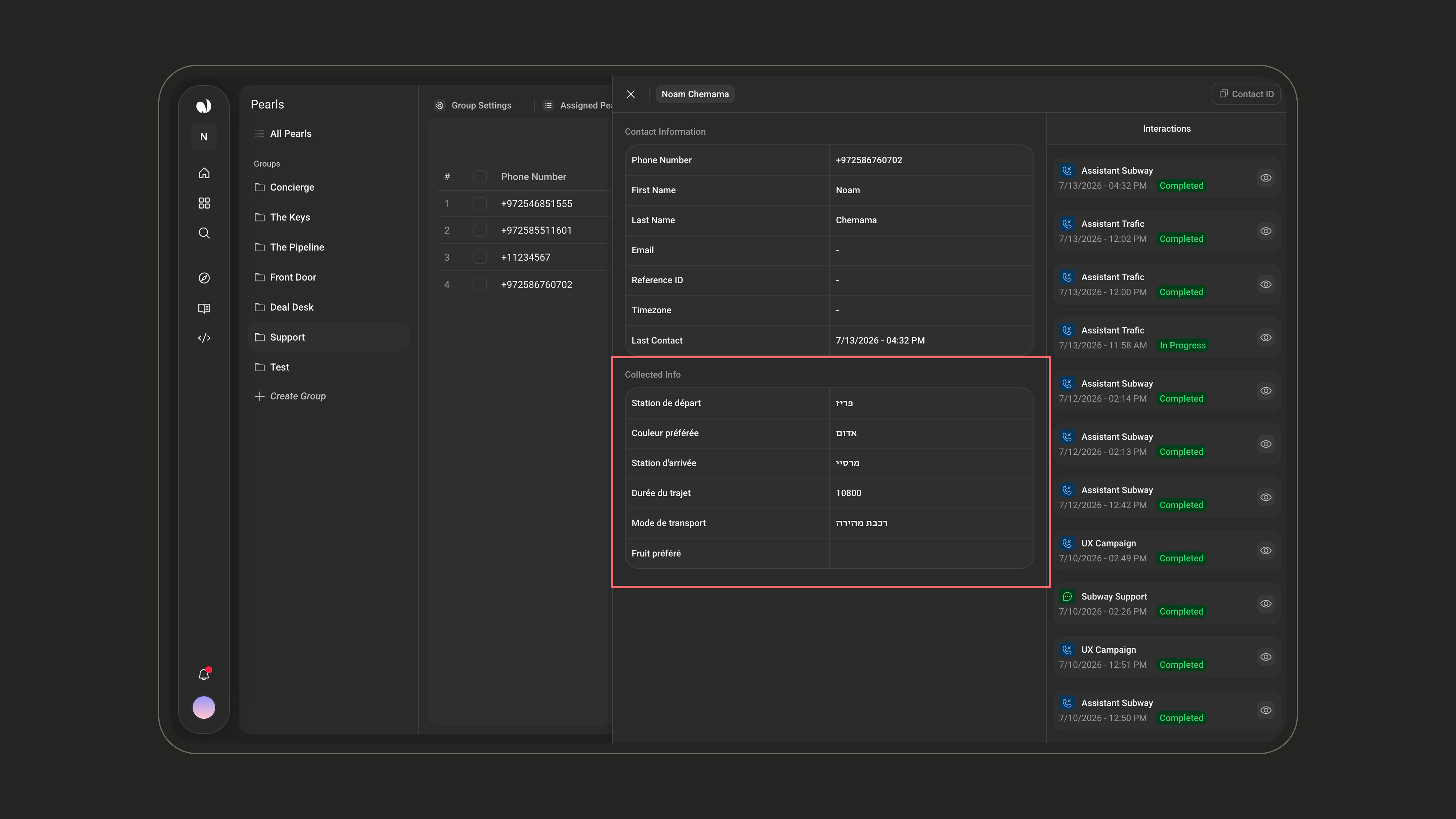This screenshot has width=1456, height=819.
Task: Click the Couleur préférée row label
Action: pyautogui.click(x=665, y=433)
